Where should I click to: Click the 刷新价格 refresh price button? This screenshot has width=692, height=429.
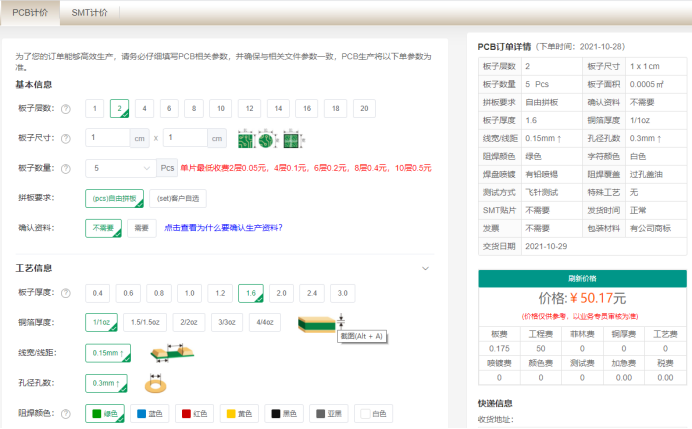point(581,279)
